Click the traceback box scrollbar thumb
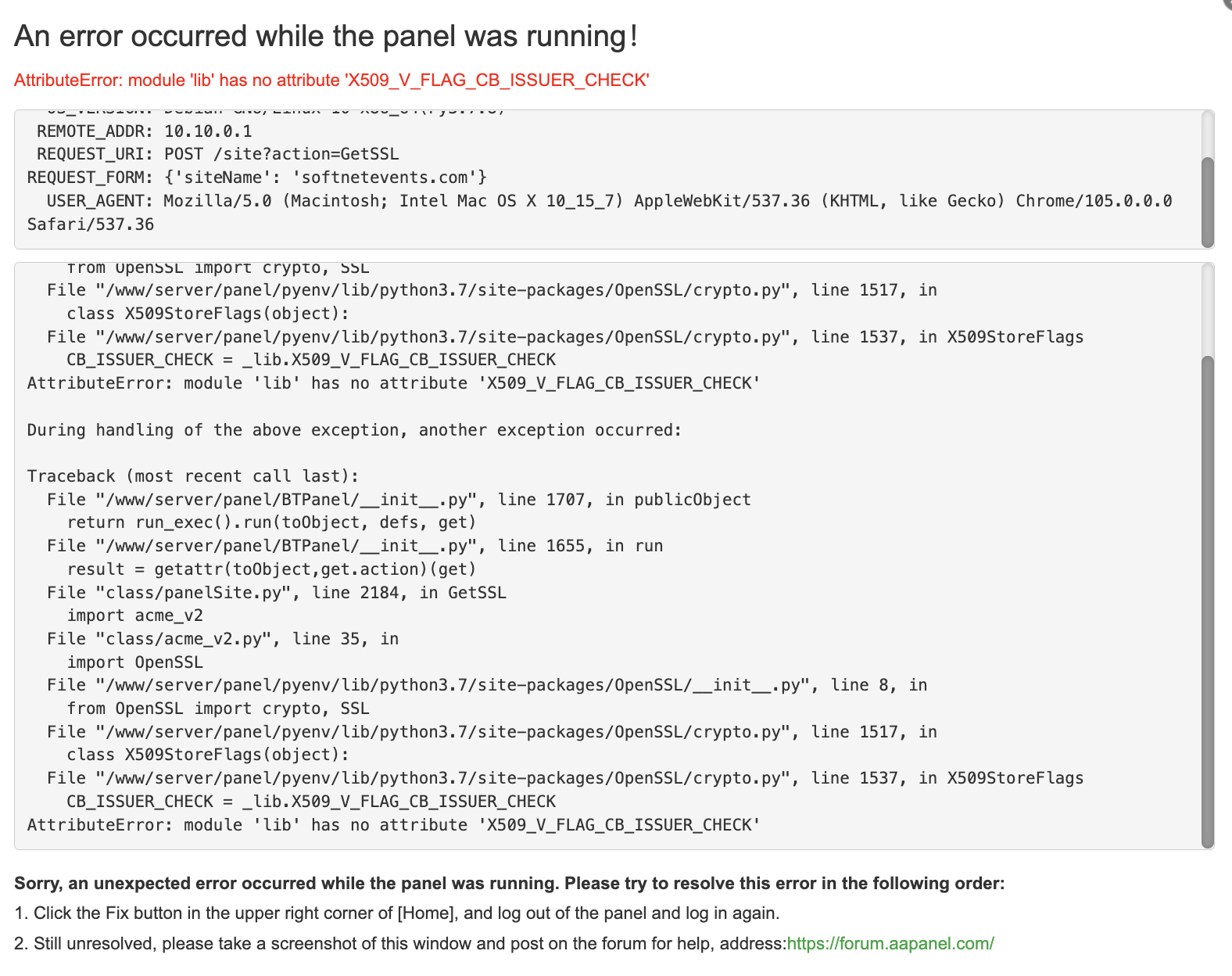Screen dimensions: 1232x976 tap(1207, 601)
